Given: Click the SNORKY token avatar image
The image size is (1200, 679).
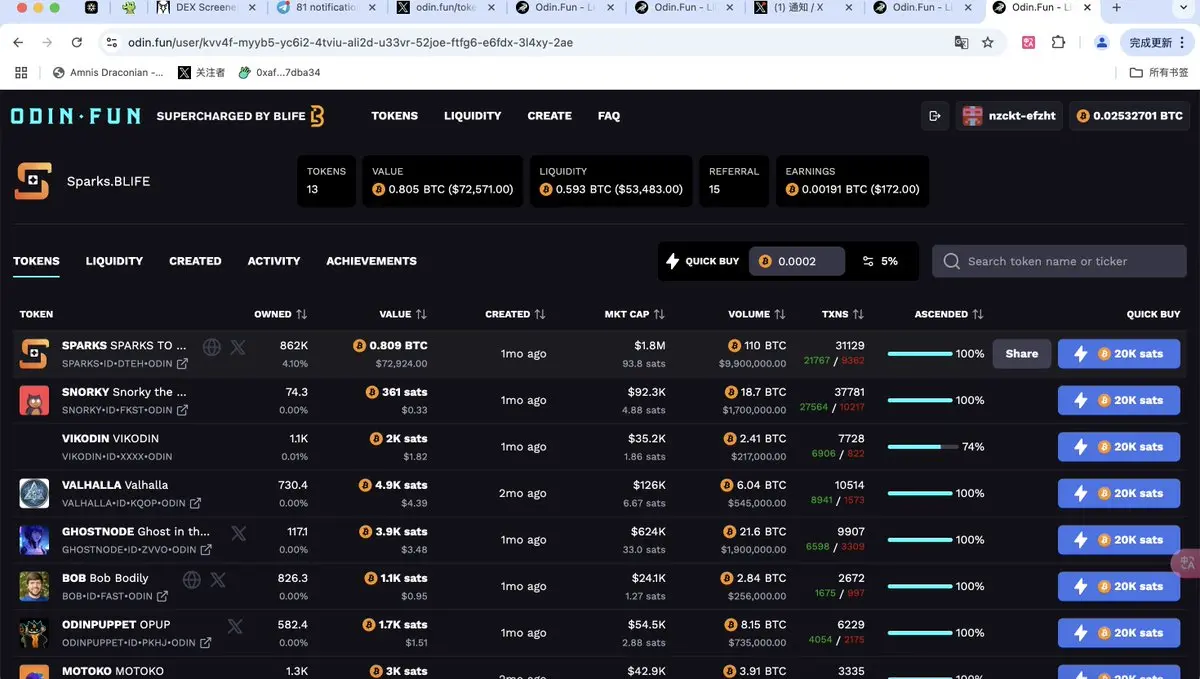Looking at the screenshot, I should click(34, 400).
